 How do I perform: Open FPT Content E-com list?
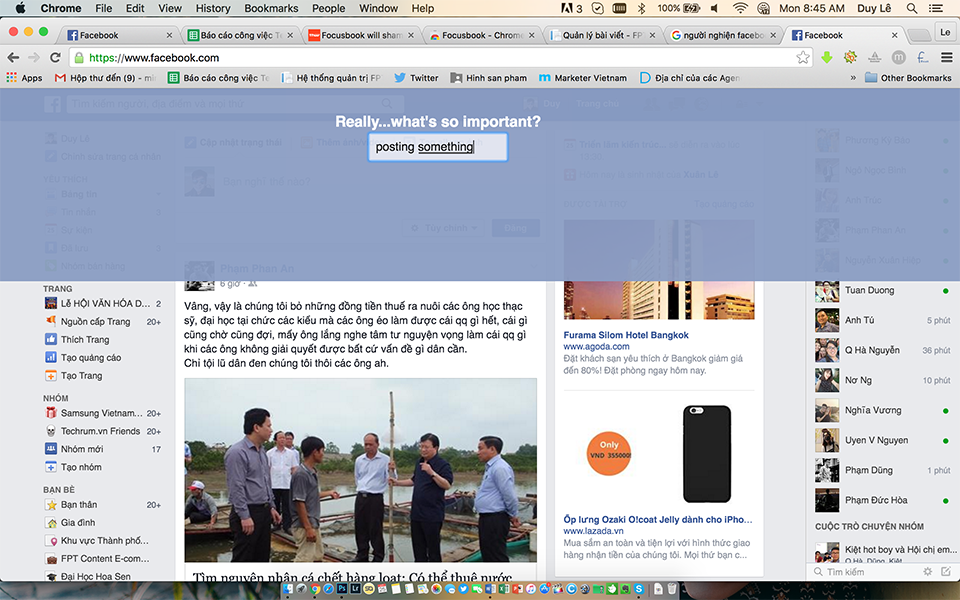pyautogui.click(x=97, y=558)
